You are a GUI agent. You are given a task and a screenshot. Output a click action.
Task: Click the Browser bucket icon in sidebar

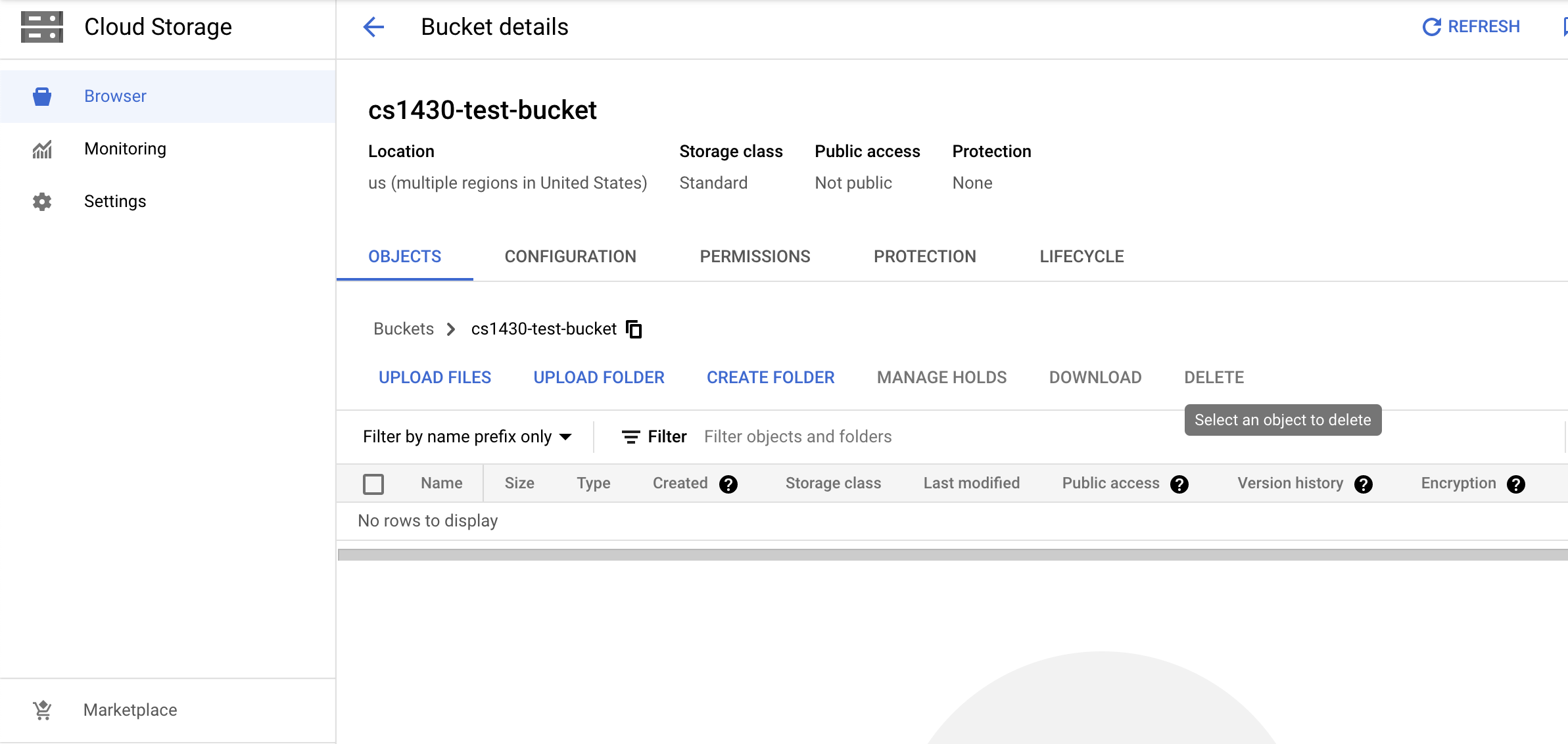42,97
